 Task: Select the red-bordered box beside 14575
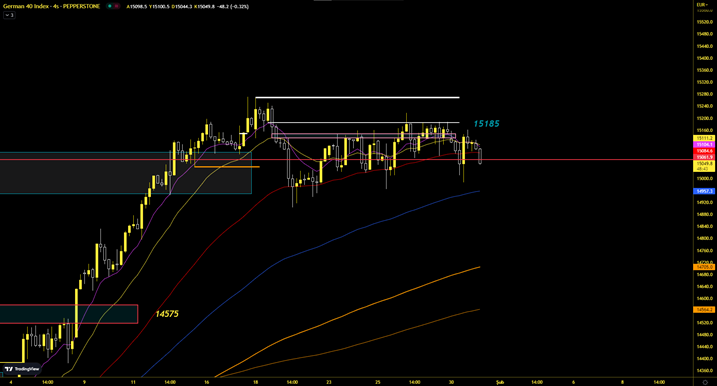click(x=69, y=314)
